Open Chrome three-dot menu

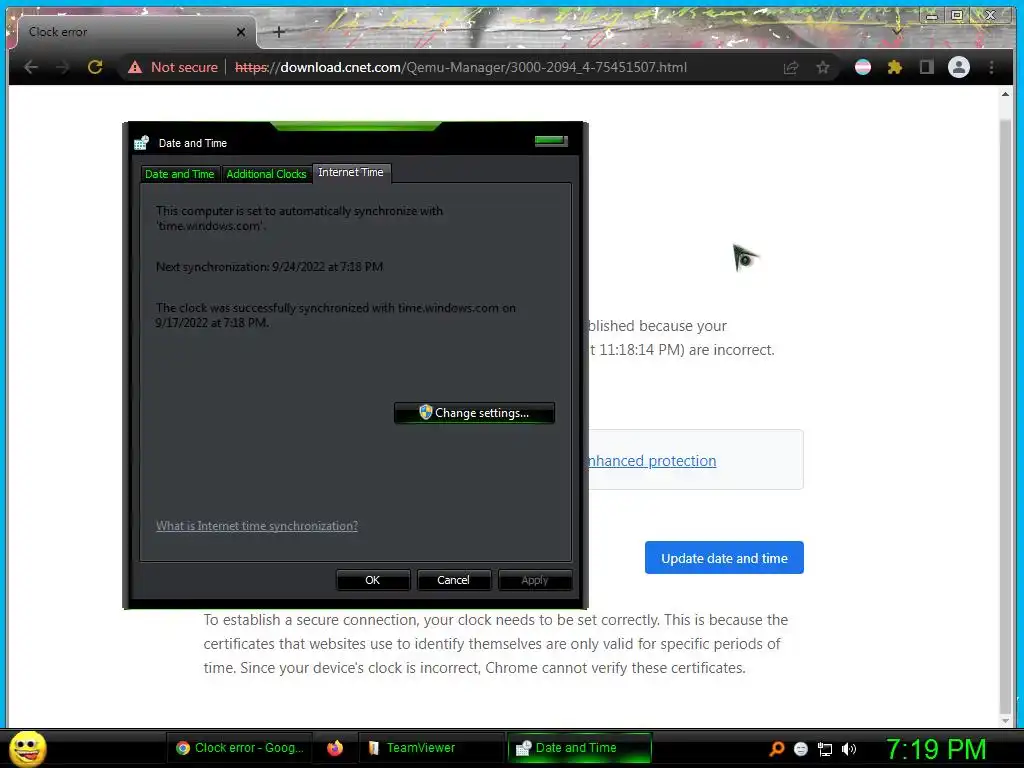coord(991,67)
